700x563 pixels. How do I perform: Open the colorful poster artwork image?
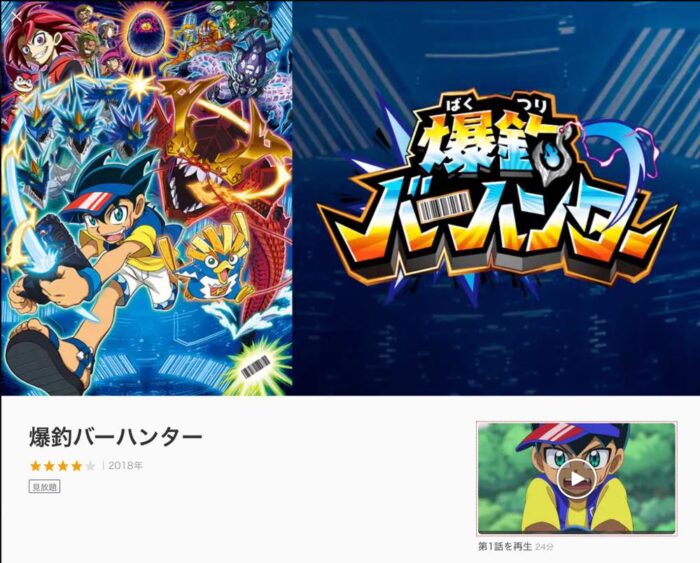[146, 198]
